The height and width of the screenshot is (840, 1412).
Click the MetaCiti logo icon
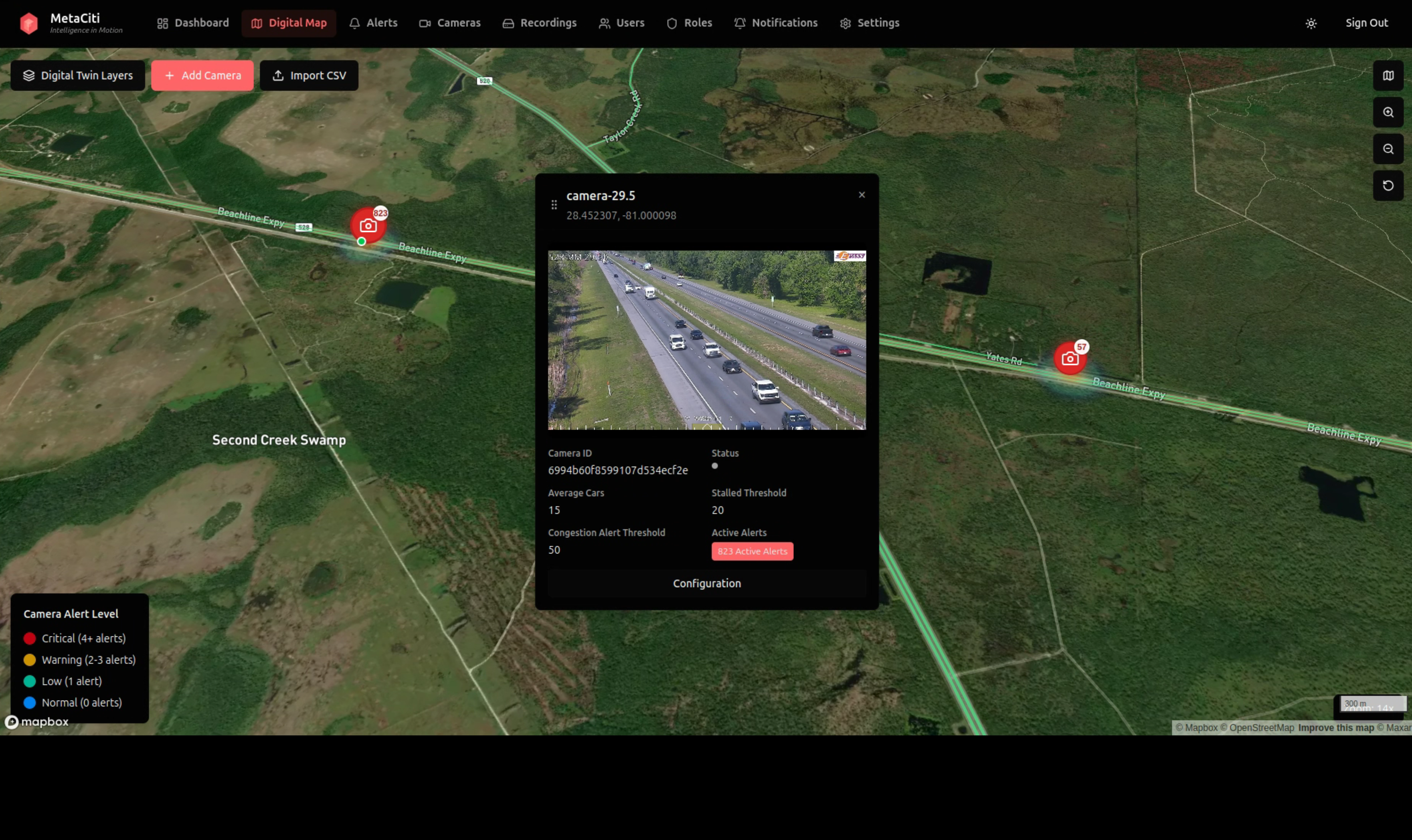coord(28,23)
